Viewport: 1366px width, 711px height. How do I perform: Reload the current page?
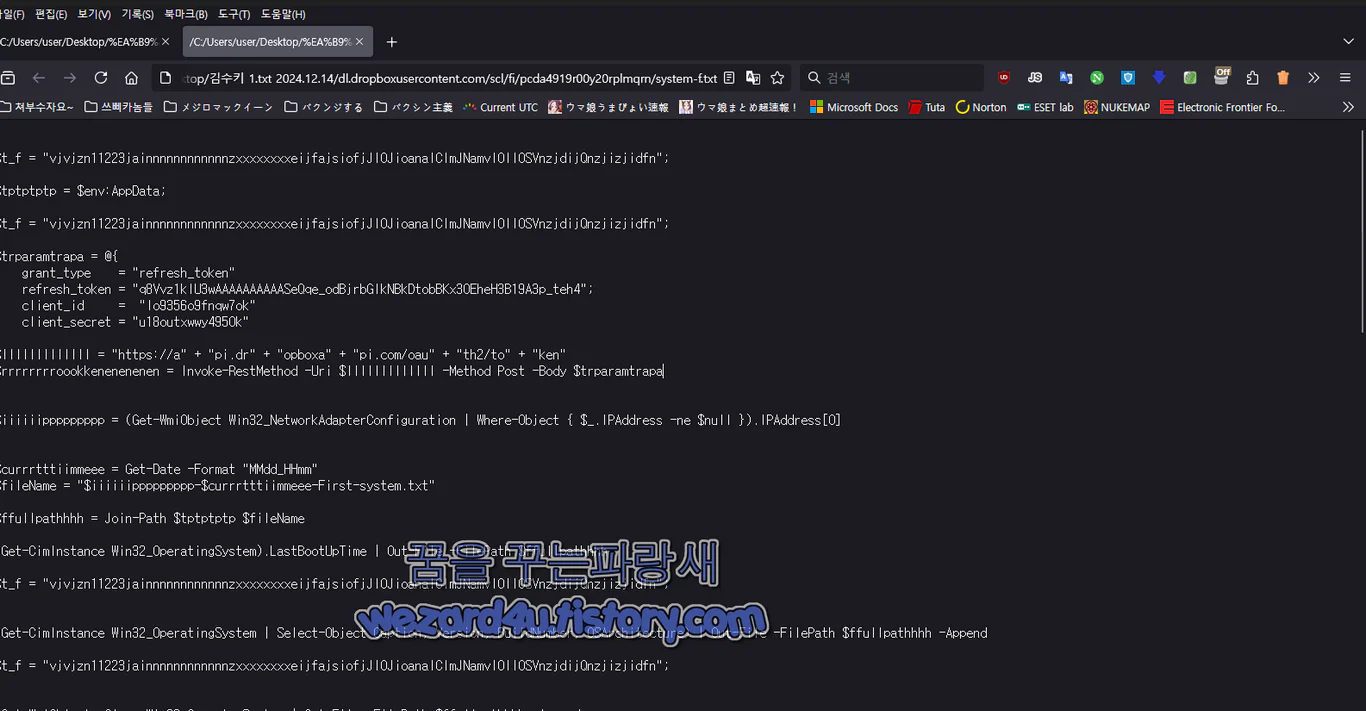tap(101, 78)
